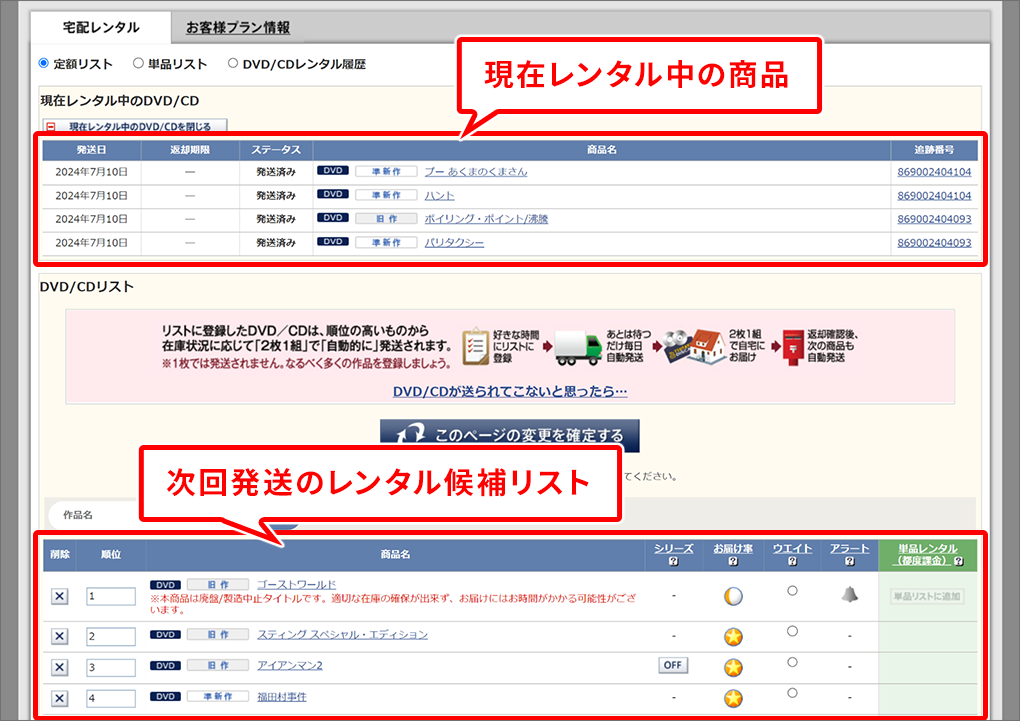Click the help icon under ウエイト header

[x=791, y=562]
